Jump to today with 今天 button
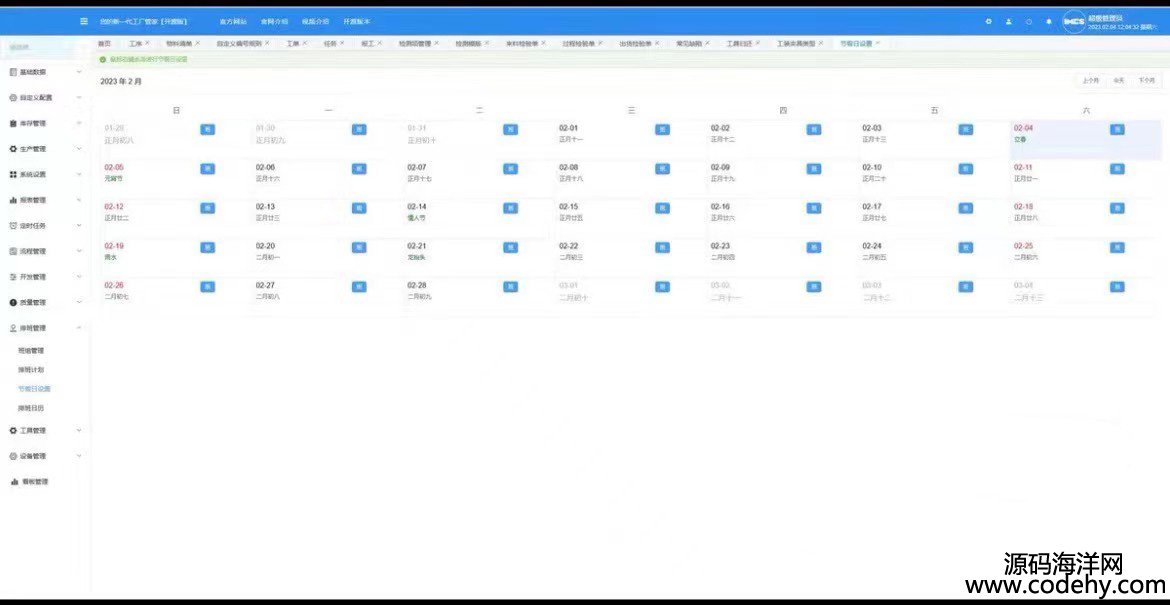The width and height of the screenshot is (1170, 605). pos(1118,81)
